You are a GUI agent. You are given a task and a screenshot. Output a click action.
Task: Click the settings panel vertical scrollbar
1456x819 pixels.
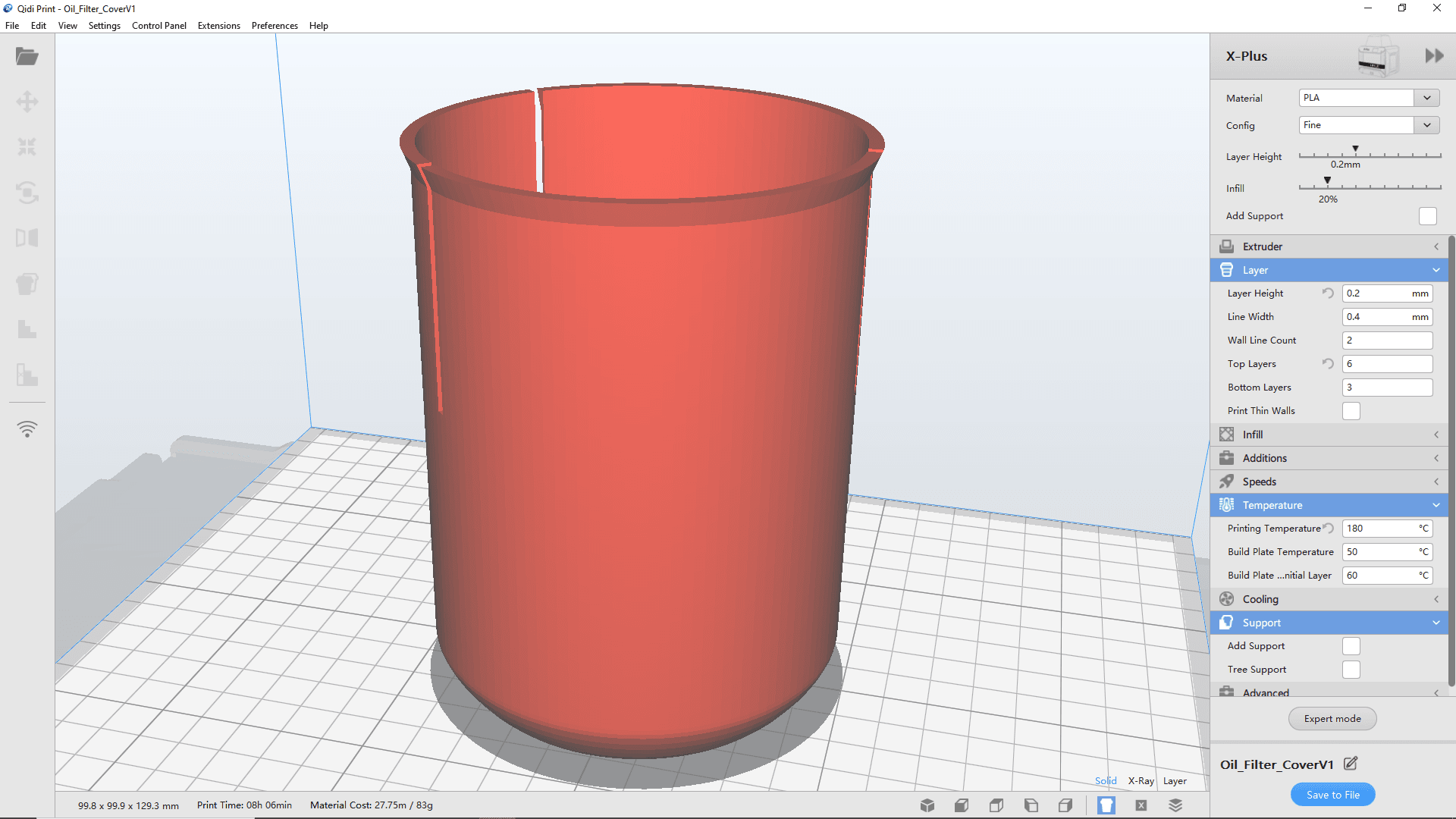point(1451,463)
